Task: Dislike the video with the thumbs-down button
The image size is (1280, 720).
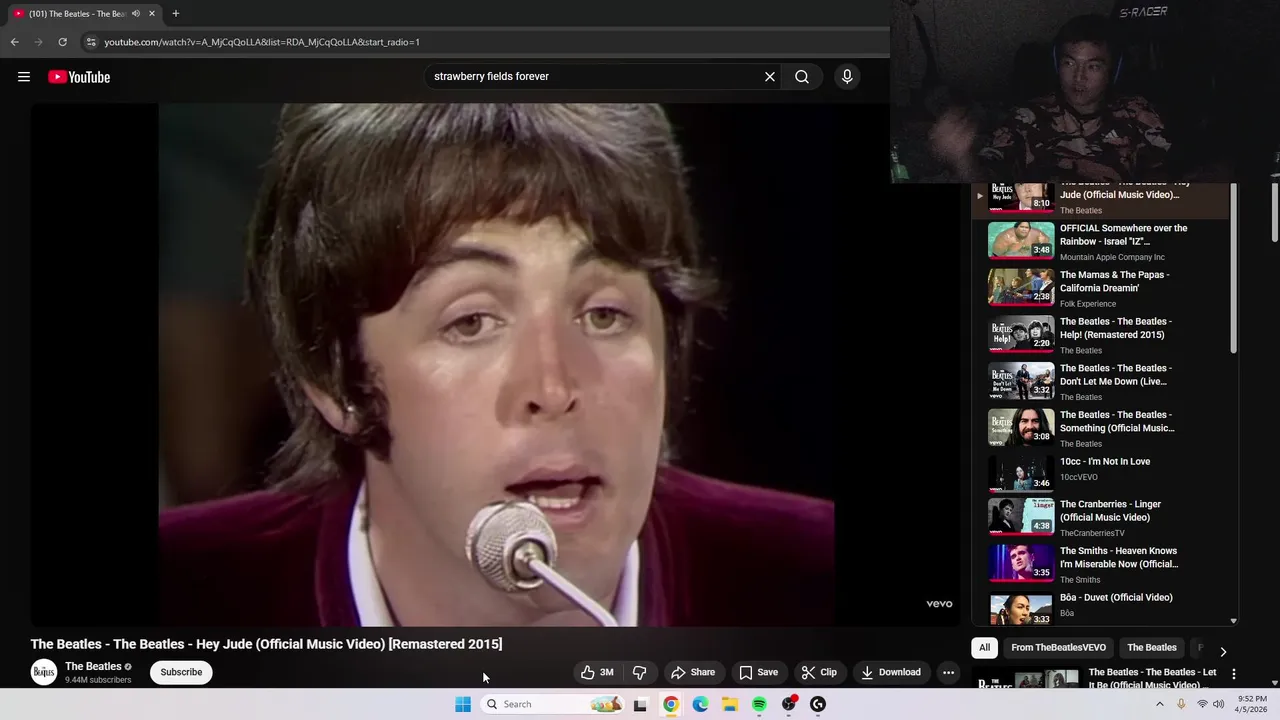Action: coord(640,672)
